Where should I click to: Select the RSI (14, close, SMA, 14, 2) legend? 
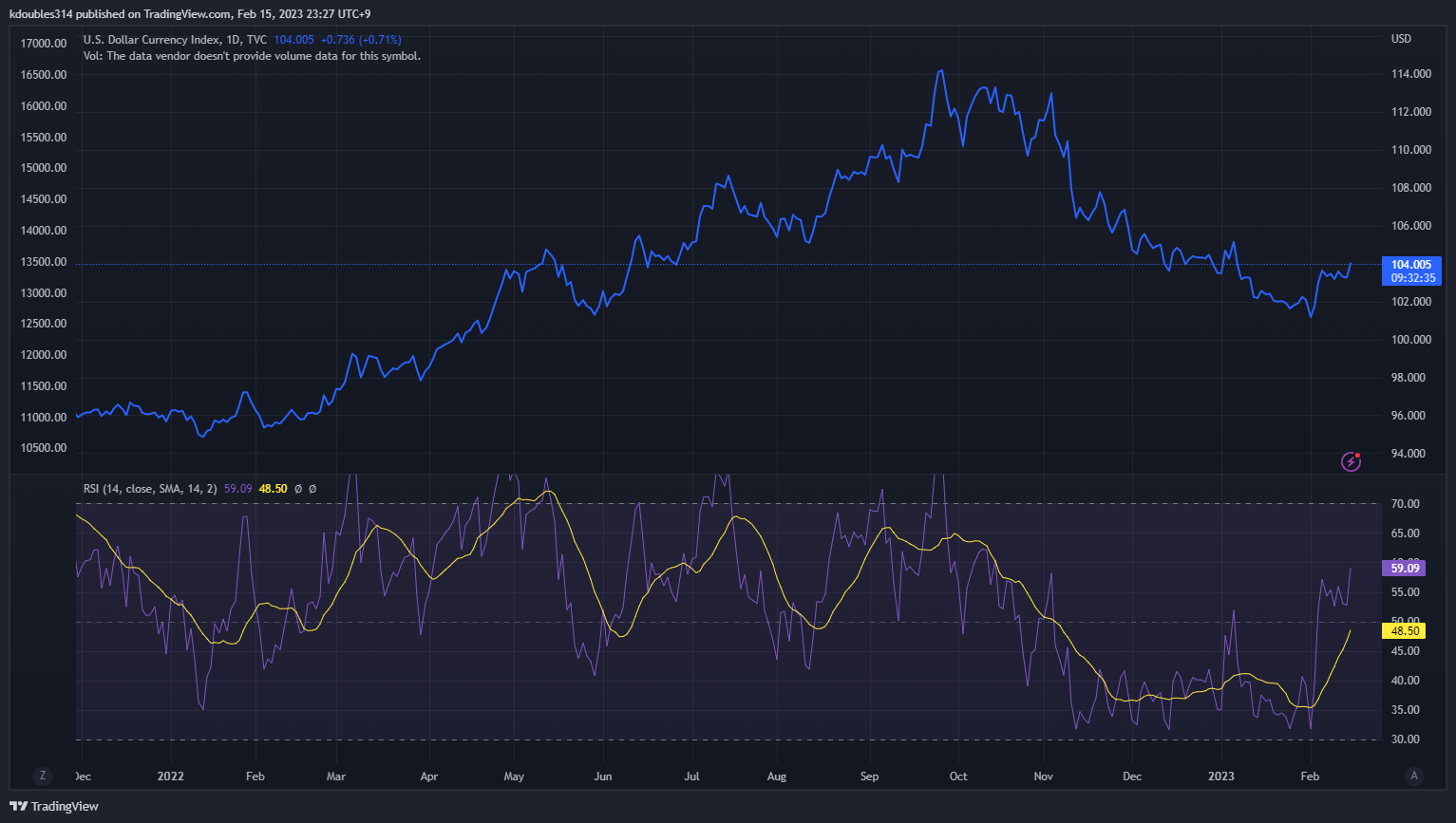tap(150, 489)
